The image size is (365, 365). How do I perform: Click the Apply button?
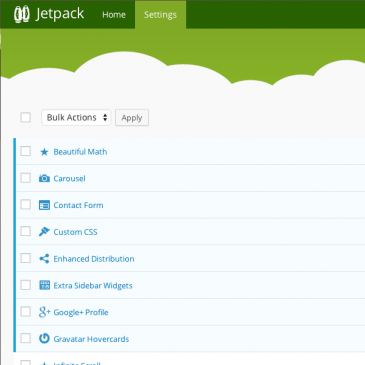coord(132,118)
